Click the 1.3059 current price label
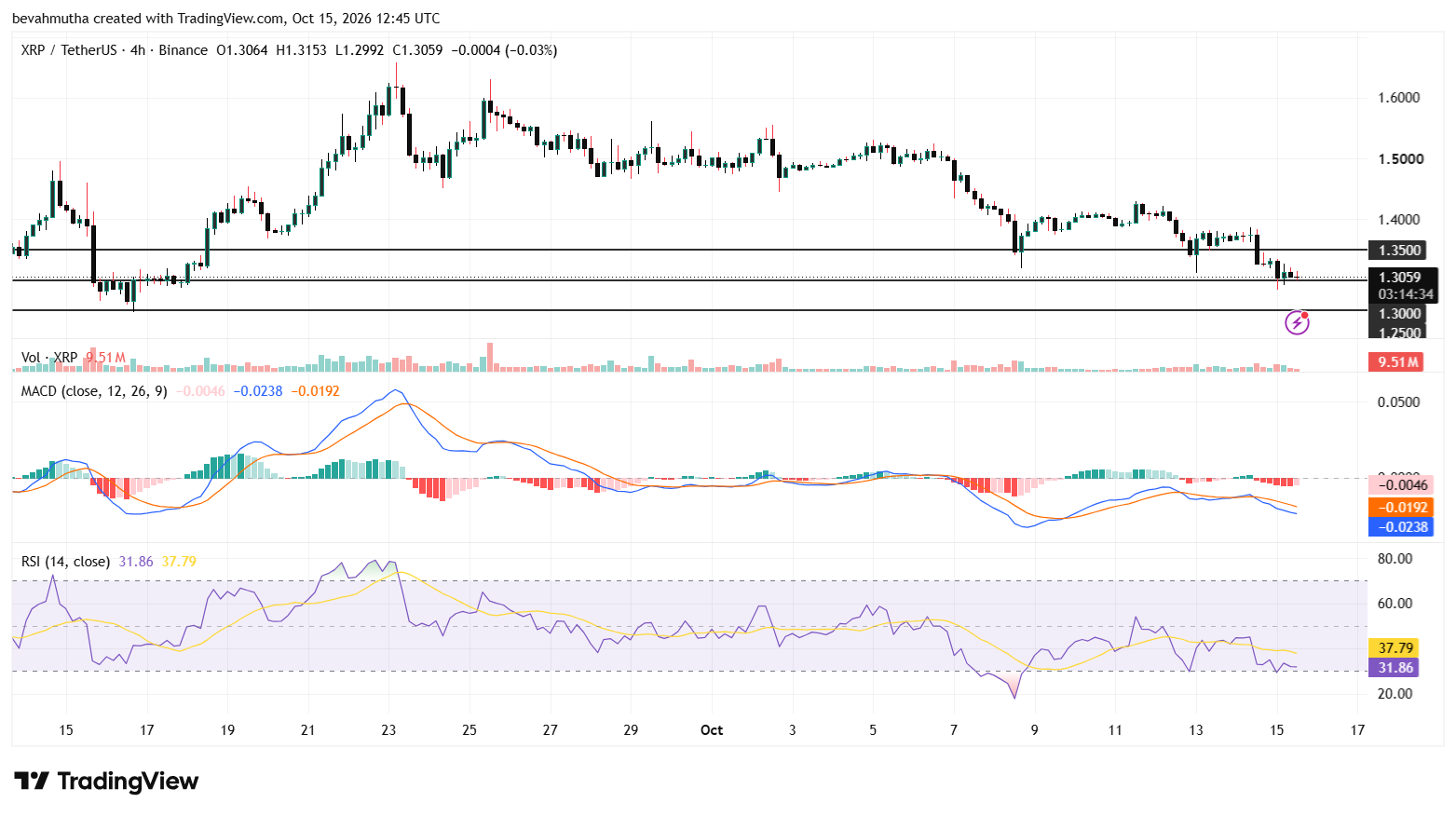Viewport: 1456px width, 816px height. click(x=1399, y=277)
